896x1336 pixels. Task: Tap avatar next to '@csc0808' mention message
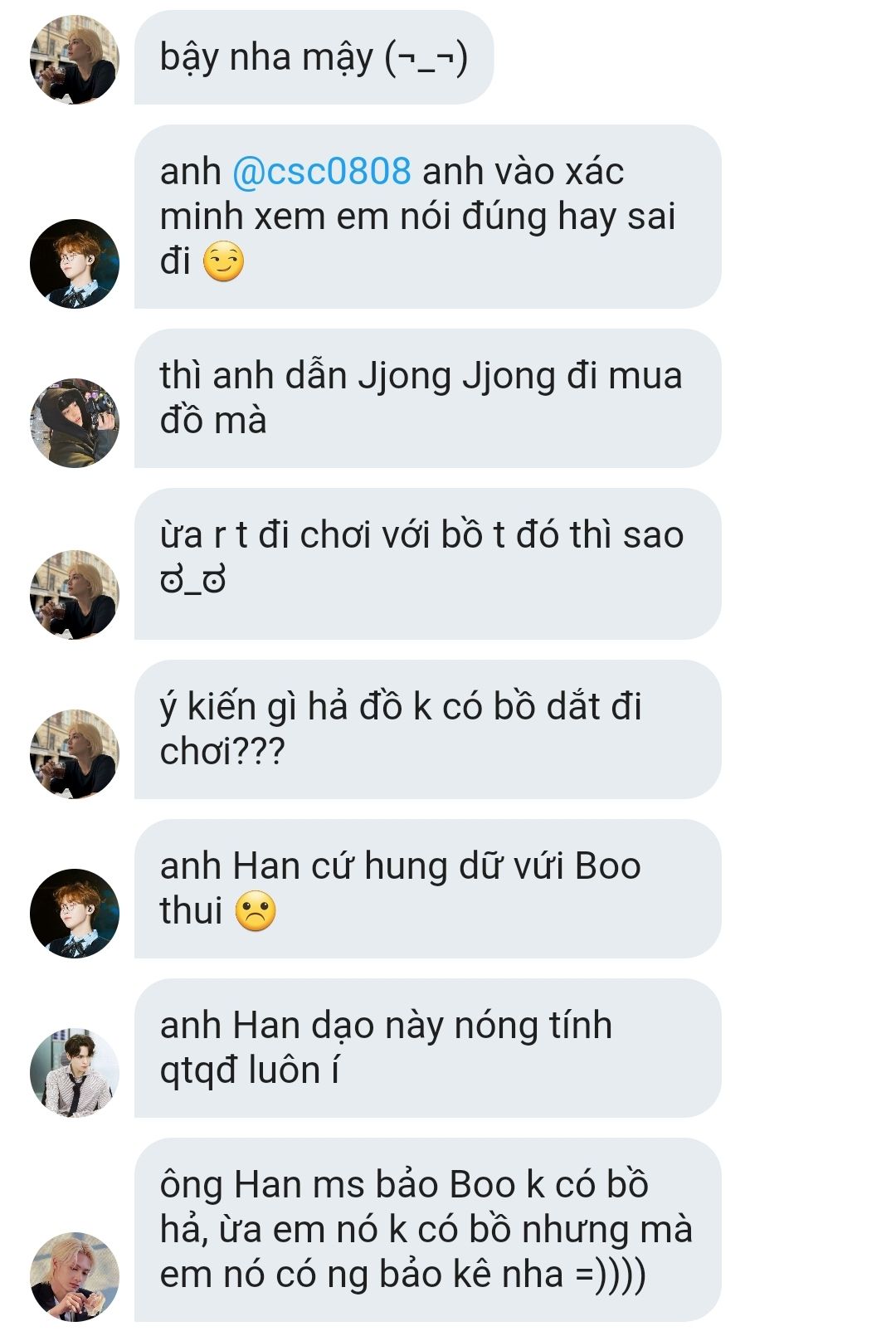(75, 264)
